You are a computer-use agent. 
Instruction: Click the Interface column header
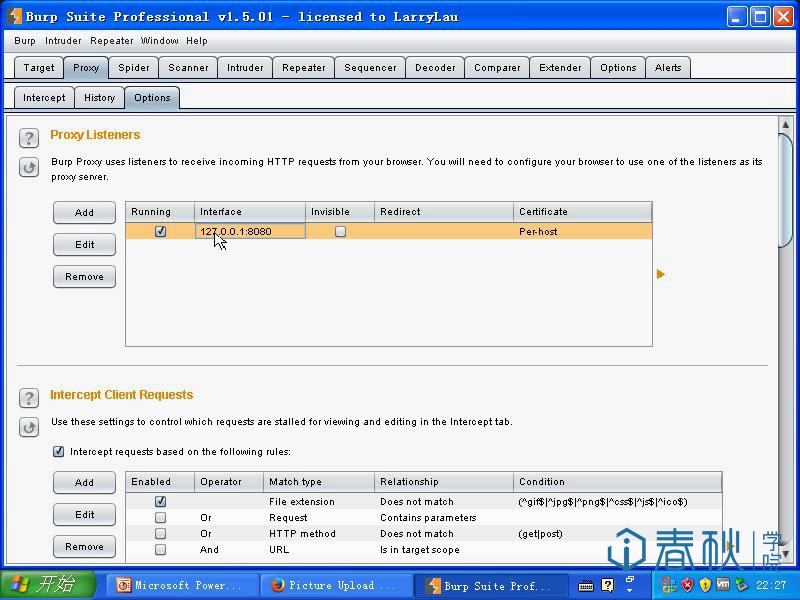pyautogui.click(x=249, y=212)
